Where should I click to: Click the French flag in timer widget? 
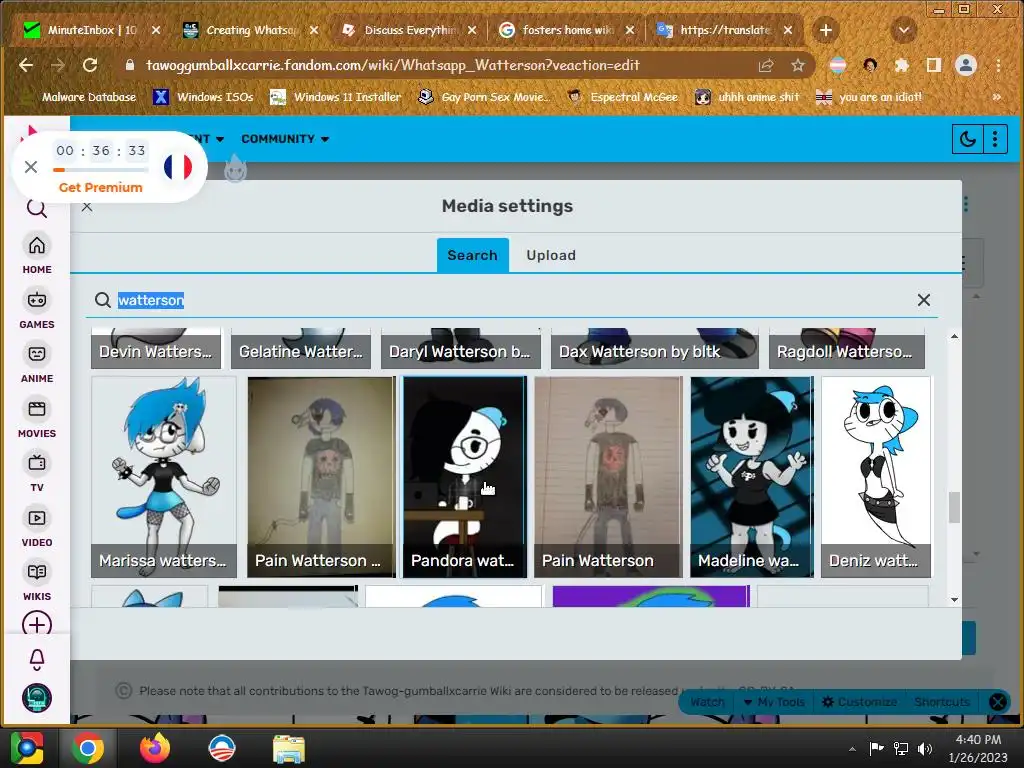point(178,167)
